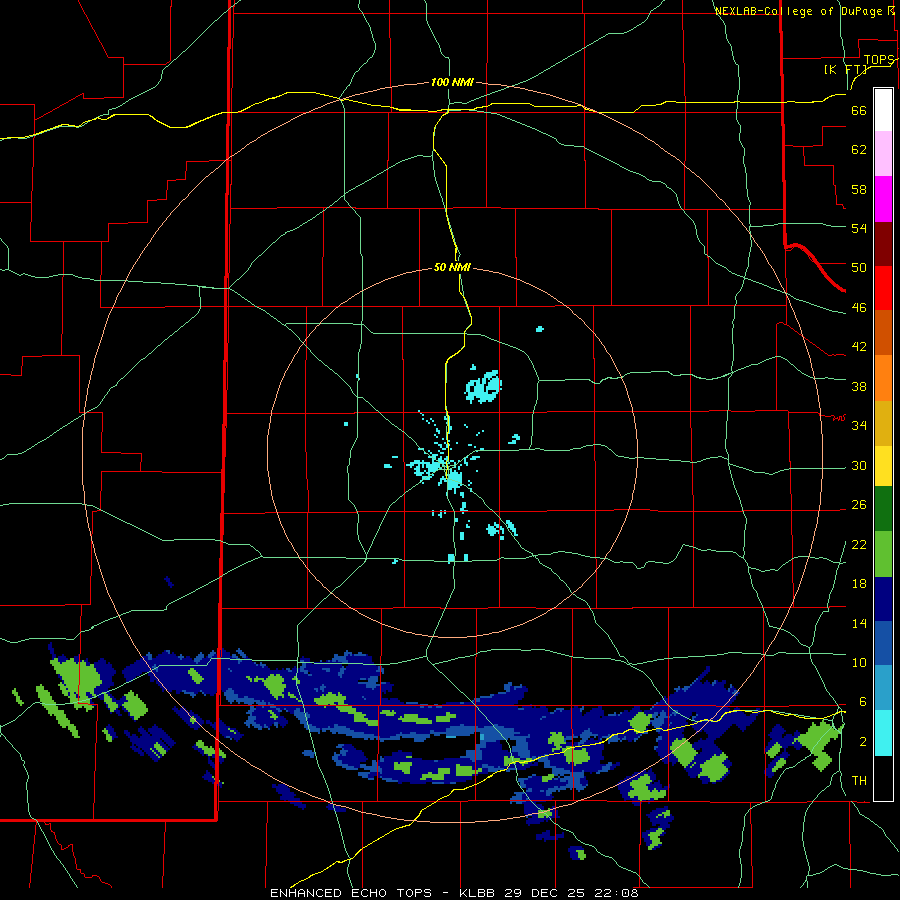Click the "6" legend value
Screen dimensions: 900x900
[x=863, y=701]
